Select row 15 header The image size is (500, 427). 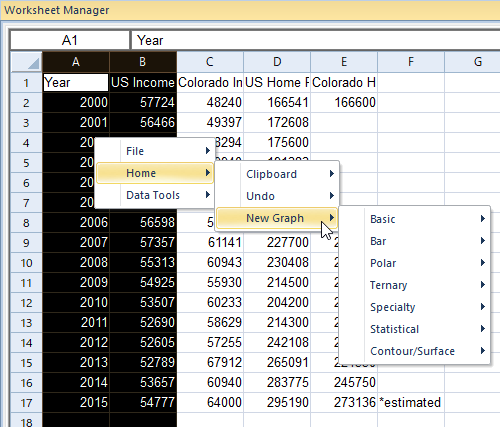pyautogui.click(x=27, y=362)
